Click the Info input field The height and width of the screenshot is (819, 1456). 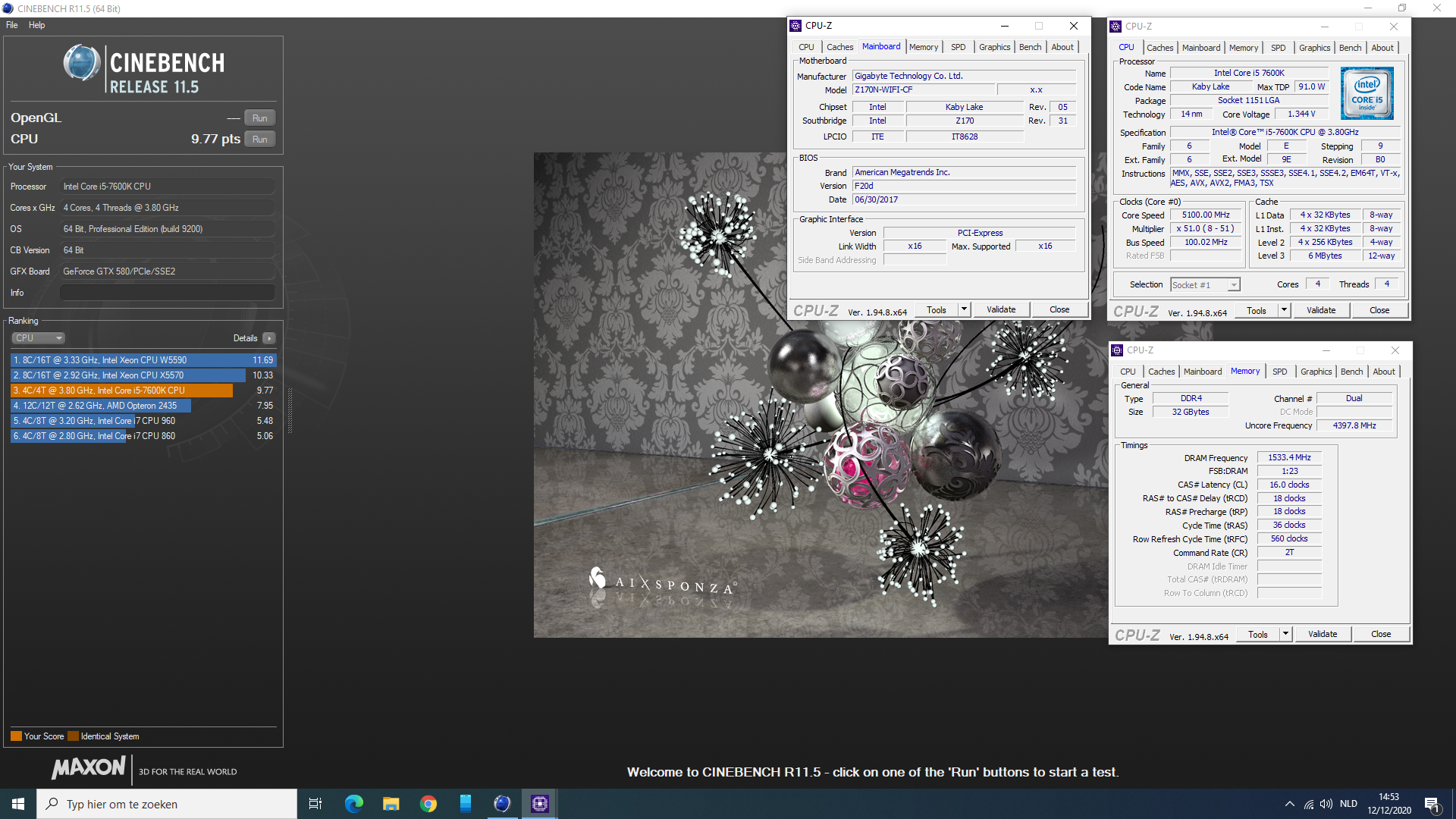tap(168, 293)
